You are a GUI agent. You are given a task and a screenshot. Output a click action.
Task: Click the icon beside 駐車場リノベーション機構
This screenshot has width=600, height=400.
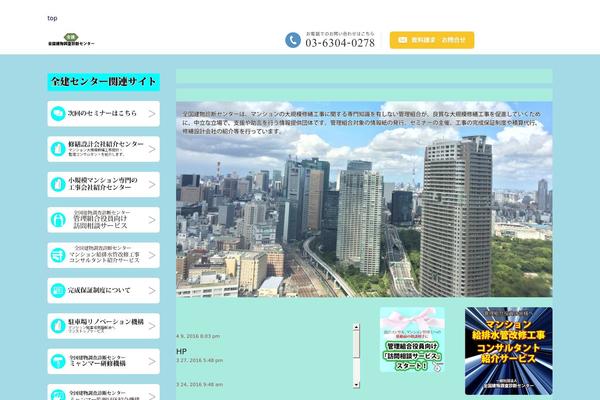pos(58,326)
